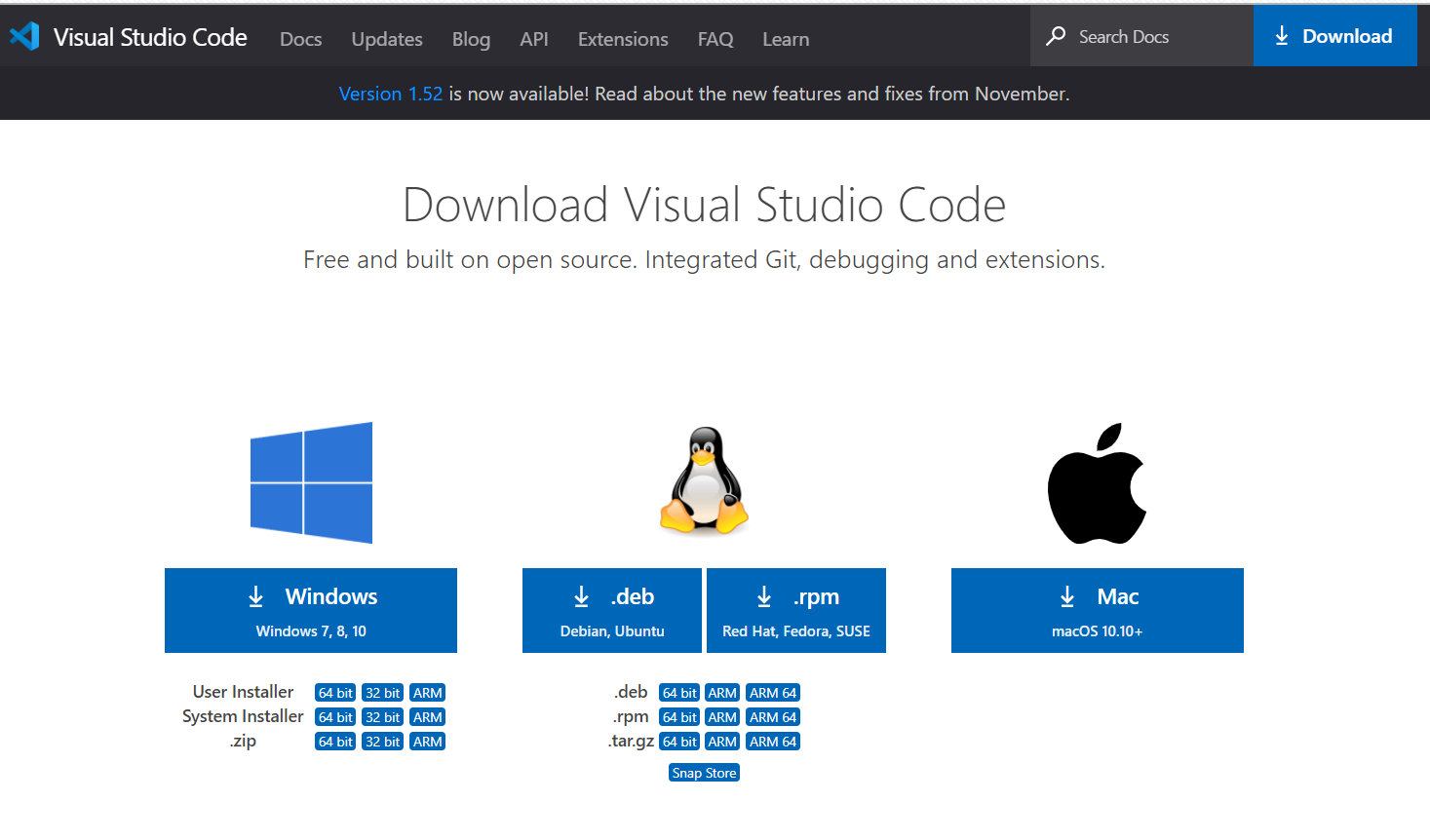Select .tar.gz ARM
This screenshot has width=1430, height=840.
pos(722,742)
